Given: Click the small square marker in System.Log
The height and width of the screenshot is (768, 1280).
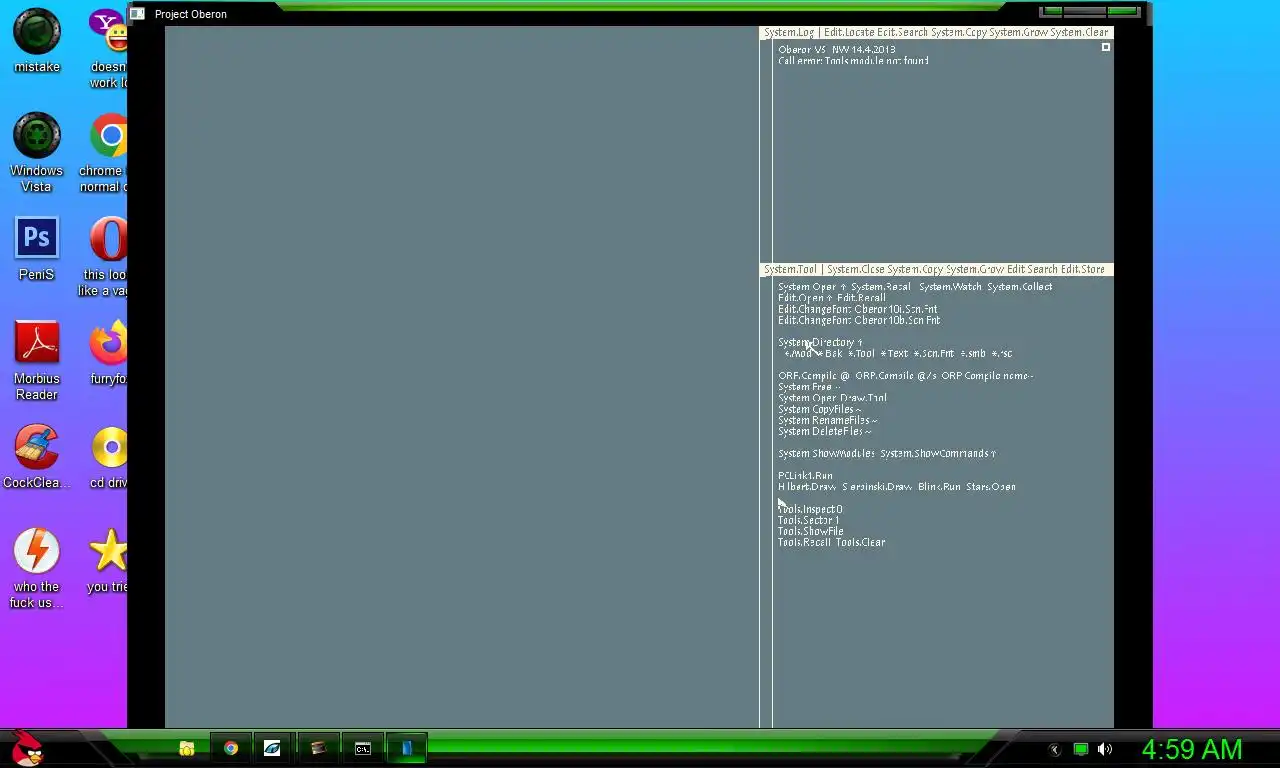Looking at the screenshot, I should pyautogui.click(x=1105, y=47).
